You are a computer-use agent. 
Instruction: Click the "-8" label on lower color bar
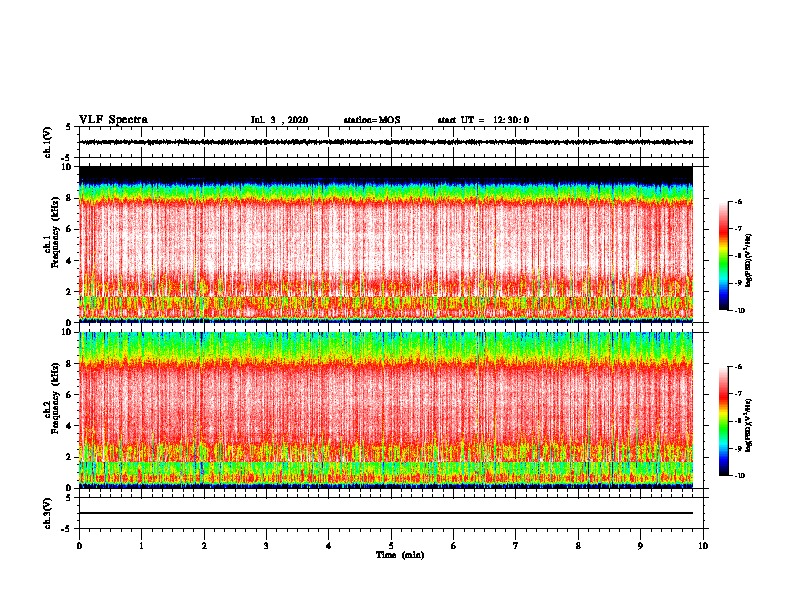(738, 421)
